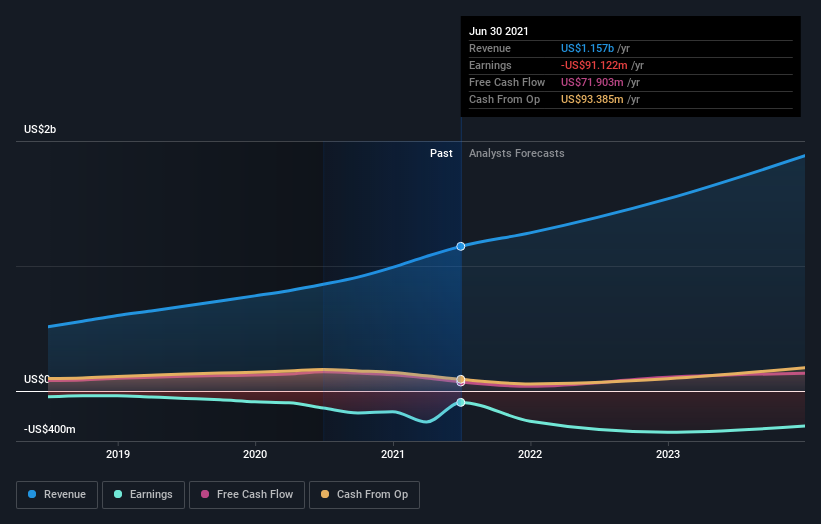Click the Past section label
This screenshot has height=524, width=821.
click(441, 153)
